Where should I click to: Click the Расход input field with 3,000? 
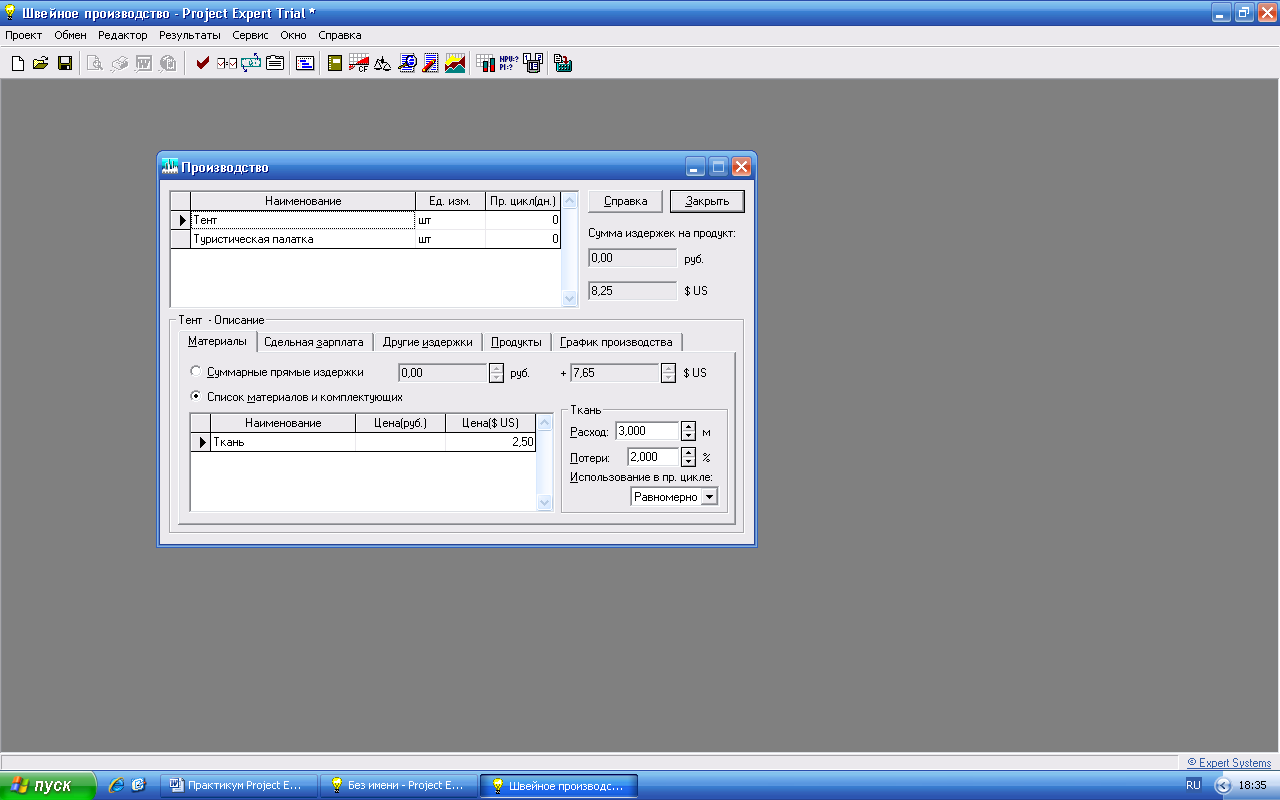click(x=647, y=431)
